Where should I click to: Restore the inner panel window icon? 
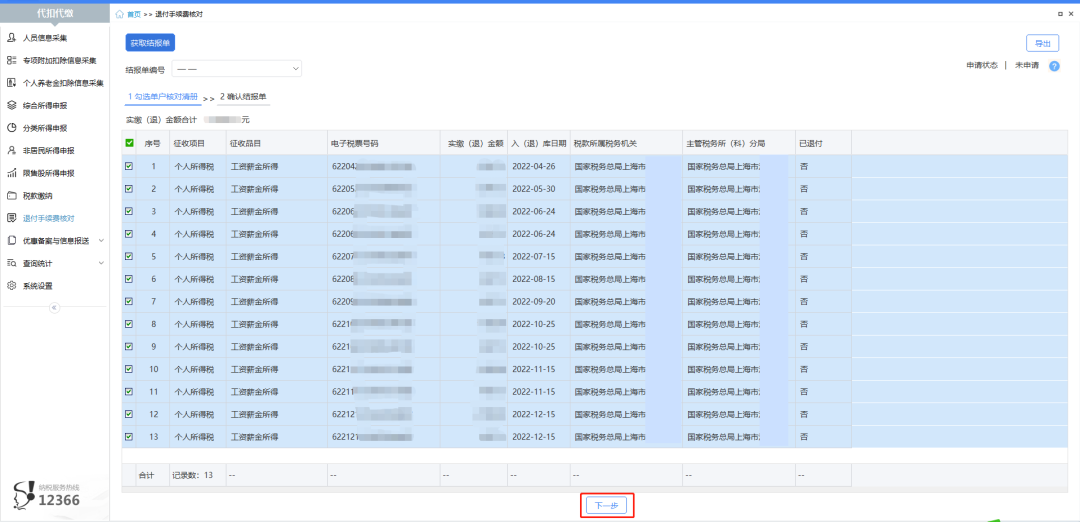click(x=1060, y=14)
